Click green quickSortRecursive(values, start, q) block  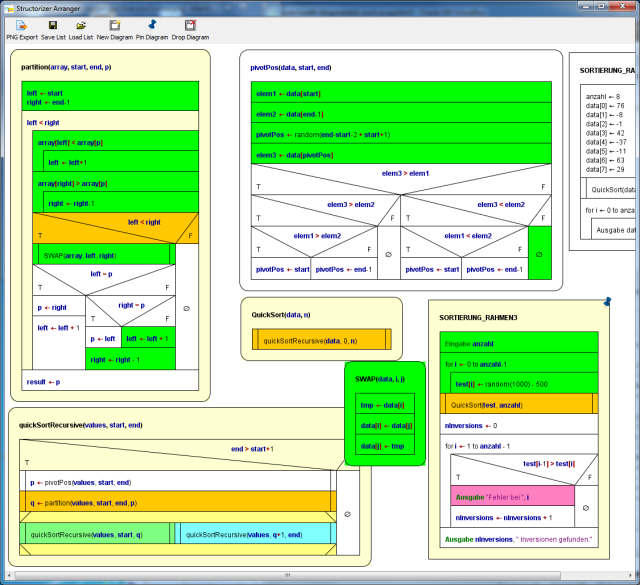[97, 533]
